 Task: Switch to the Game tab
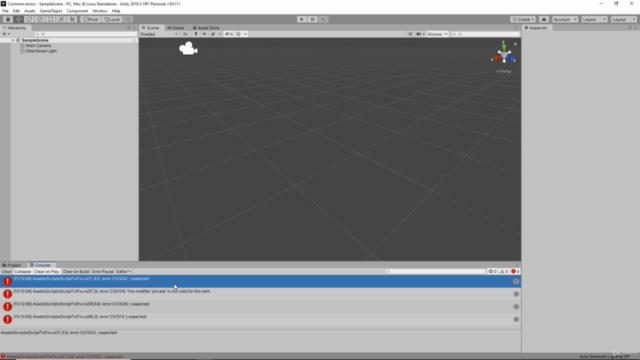click(176, 28)
